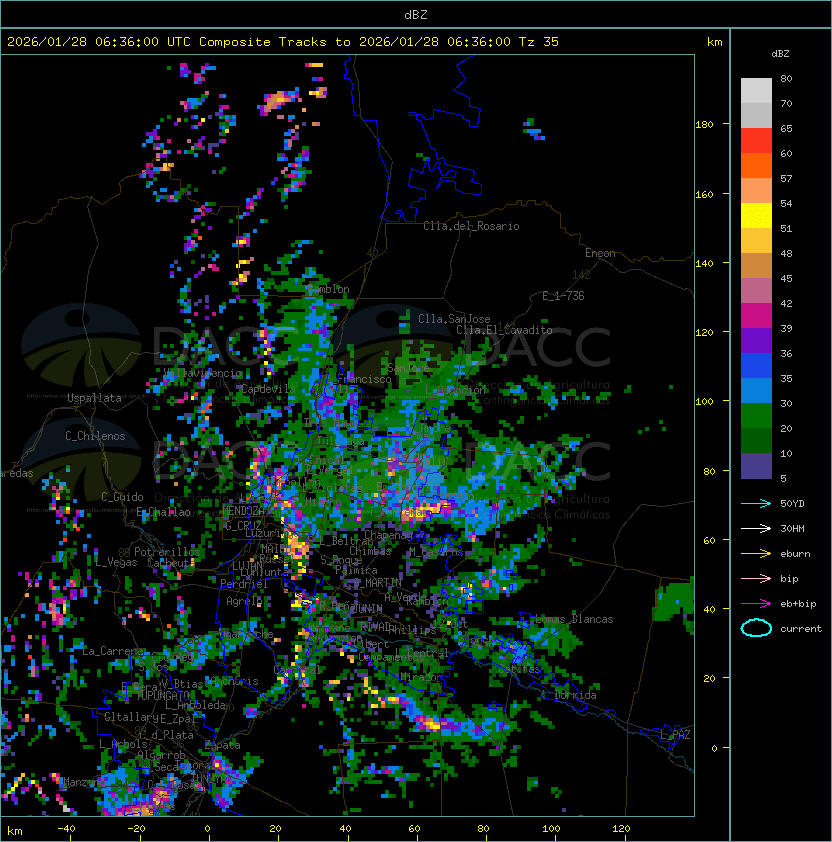Click the 'Uspallata' map label
Viewport: 832px width, 842px height.
pos(94,398)
